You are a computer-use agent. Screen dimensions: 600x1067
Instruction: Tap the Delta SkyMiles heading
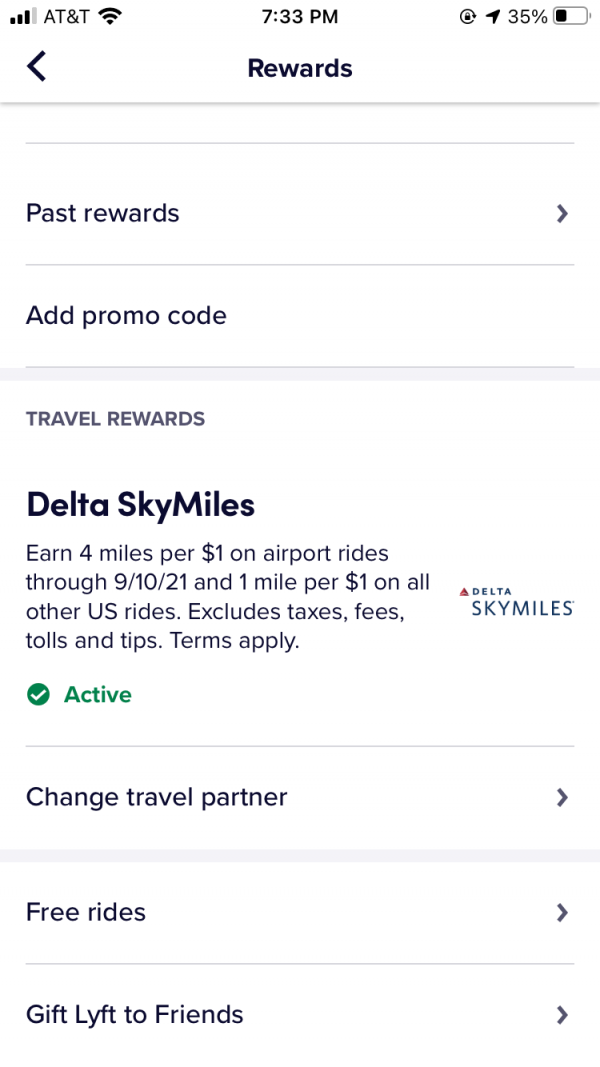(x=141, y=505)
